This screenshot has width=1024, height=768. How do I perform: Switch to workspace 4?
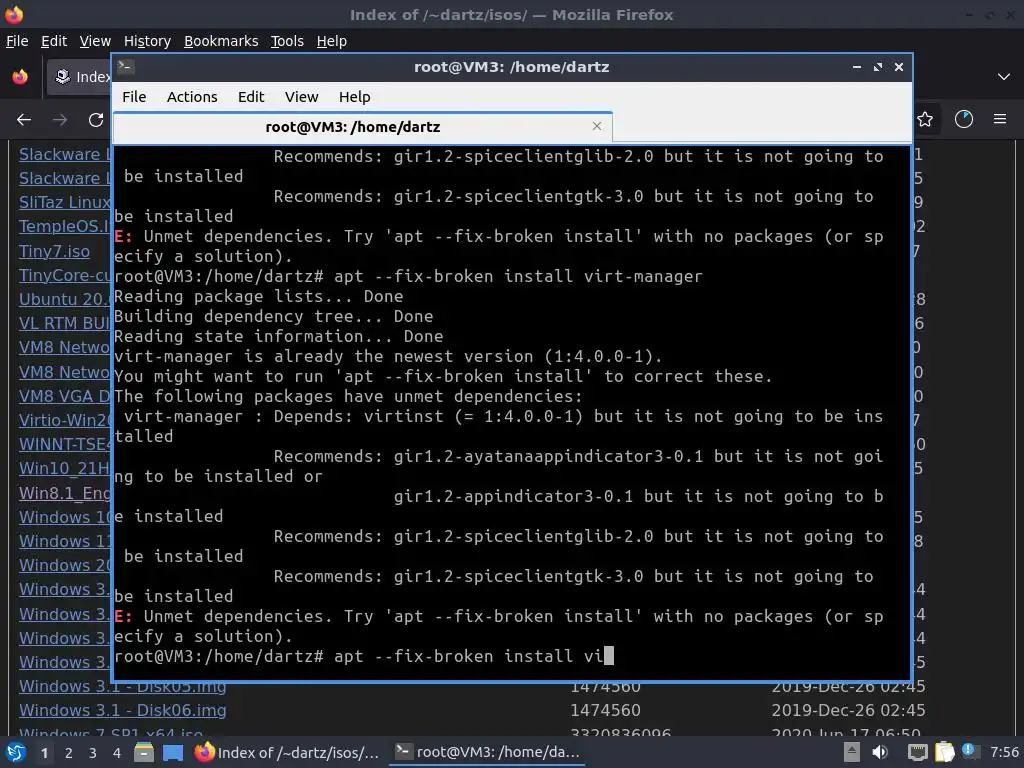click(x=117, y=753)
